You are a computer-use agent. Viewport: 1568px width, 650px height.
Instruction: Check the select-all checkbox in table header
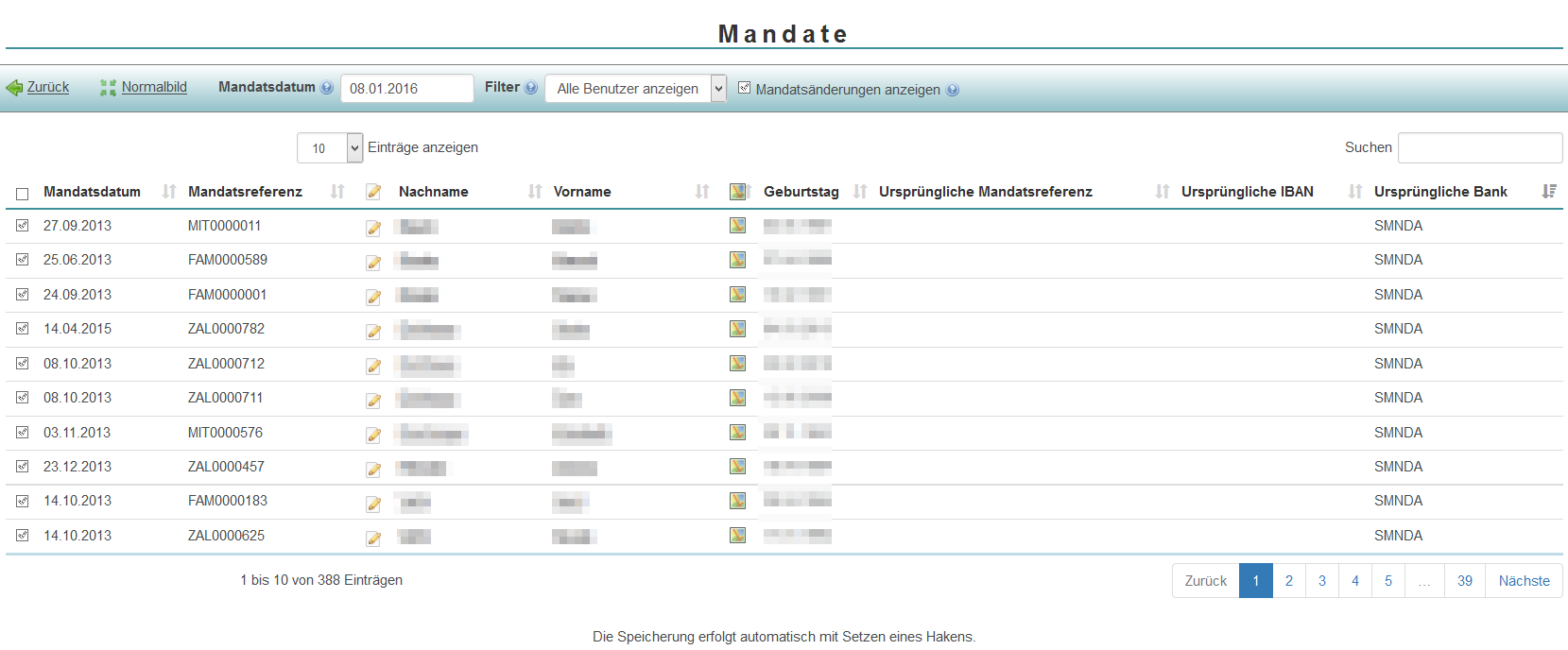pos(23,194)
